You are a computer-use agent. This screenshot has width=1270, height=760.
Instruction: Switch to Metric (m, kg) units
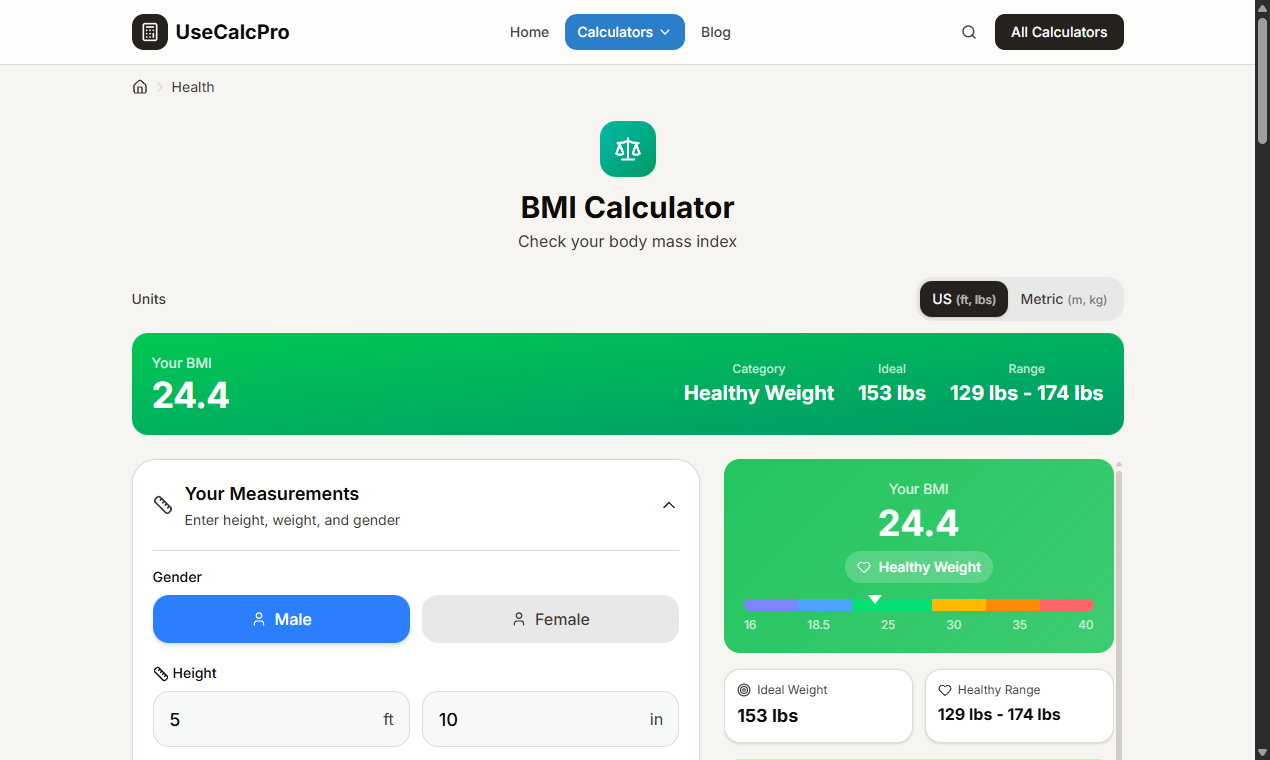1064,299
